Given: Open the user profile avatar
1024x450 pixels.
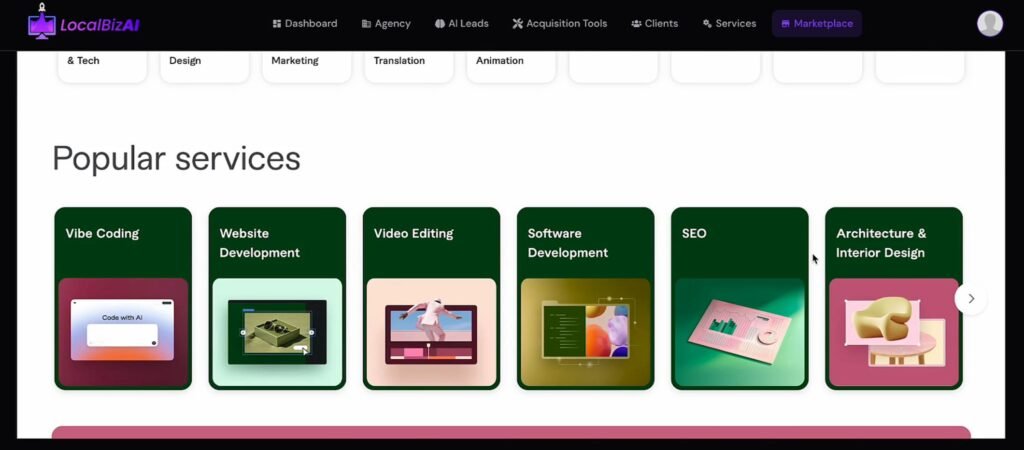Looking at the screenshot, I should [x=989, y=24].
